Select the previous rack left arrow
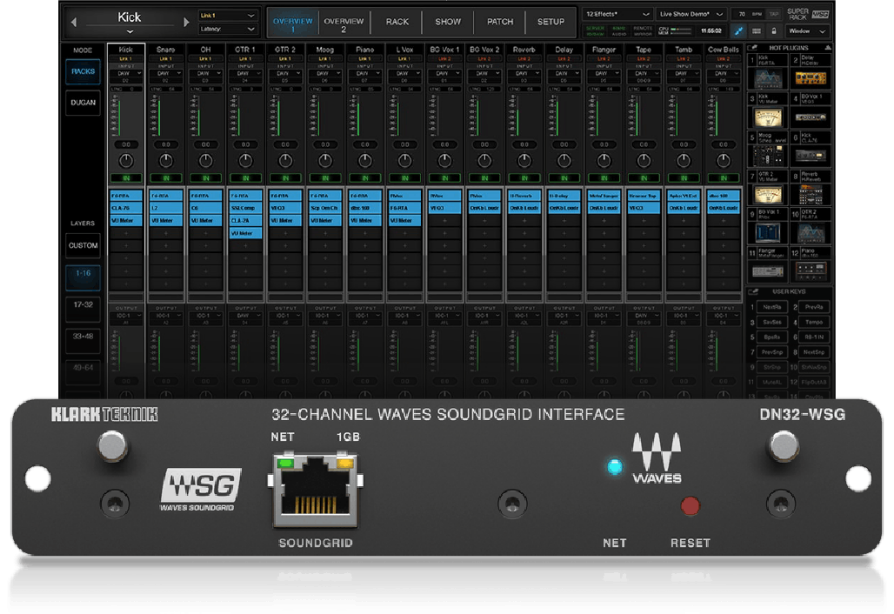 point(74,22)
